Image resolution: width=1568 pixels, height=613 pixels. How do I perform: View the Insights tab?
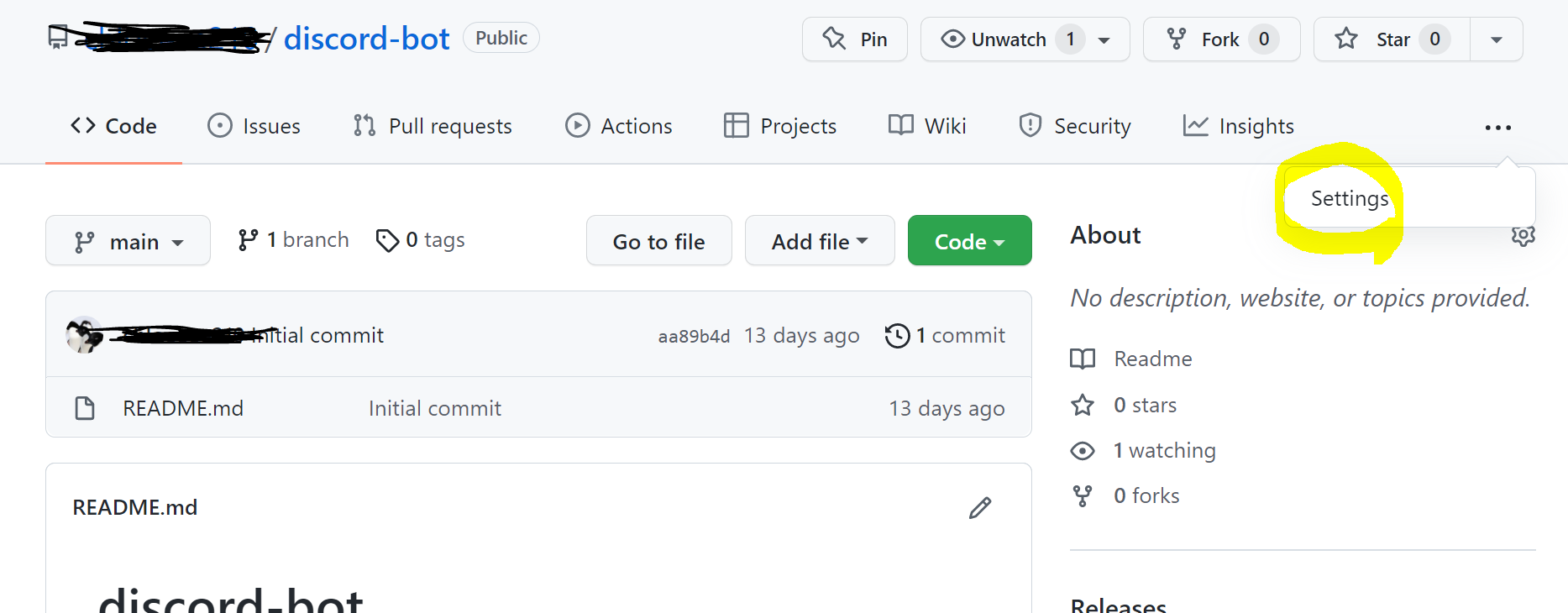[1239, 126]
